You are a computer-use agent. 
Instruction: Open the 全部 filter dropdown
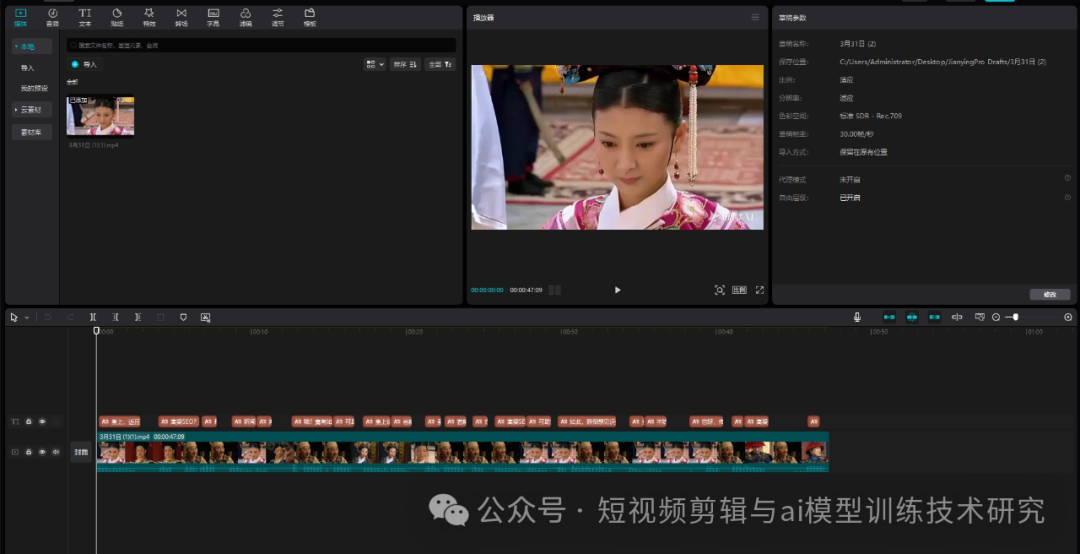(x=440, y=64)
